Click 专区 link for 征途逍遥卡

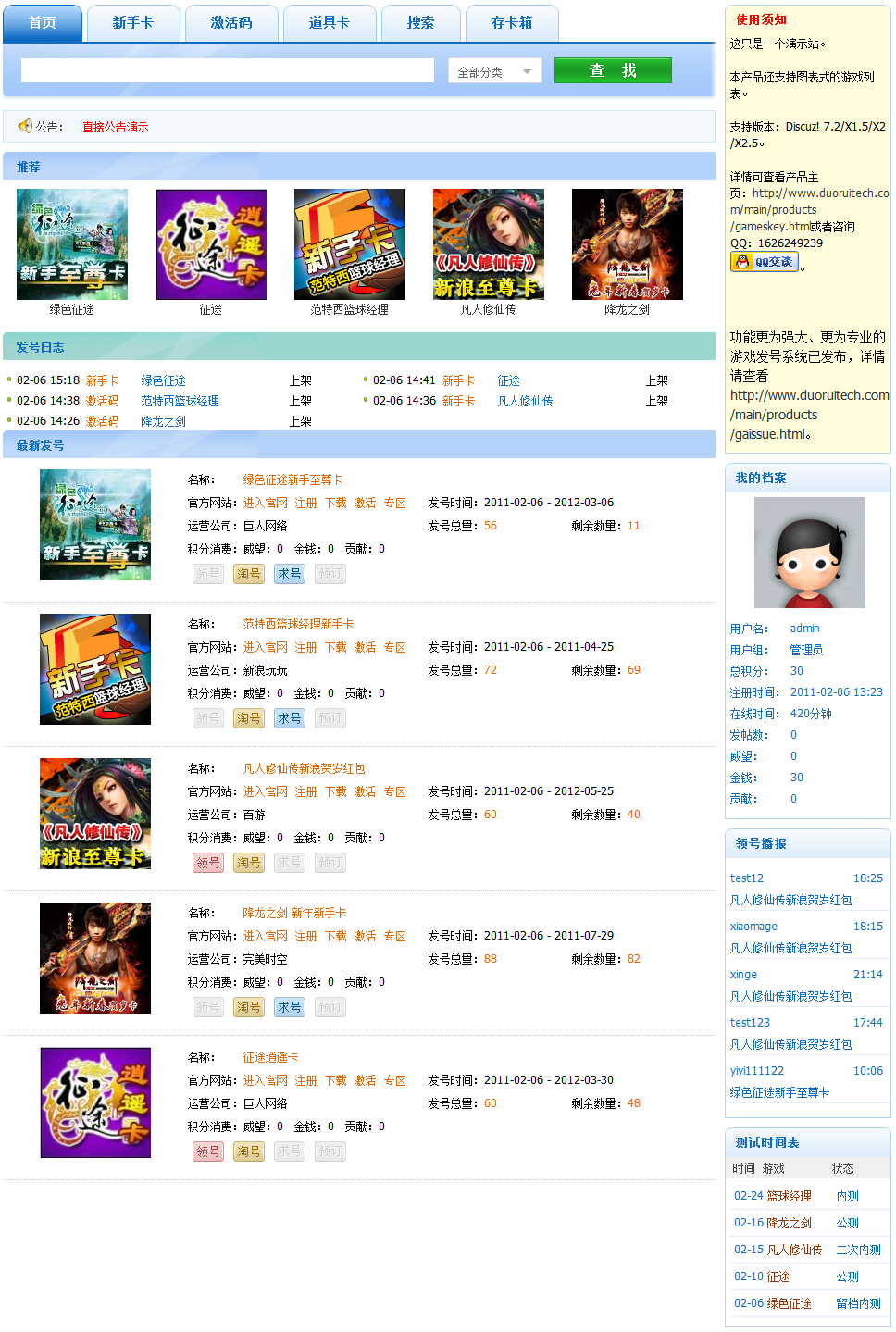(x=394, y=1080)
